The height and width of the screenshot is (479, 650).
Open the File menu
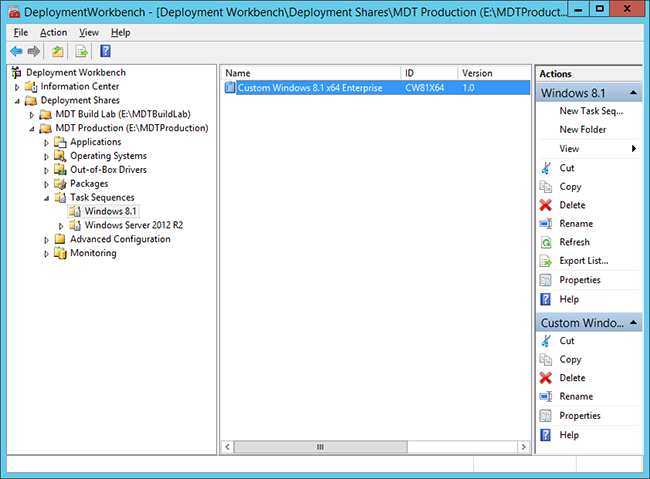[x=20, y=32]
